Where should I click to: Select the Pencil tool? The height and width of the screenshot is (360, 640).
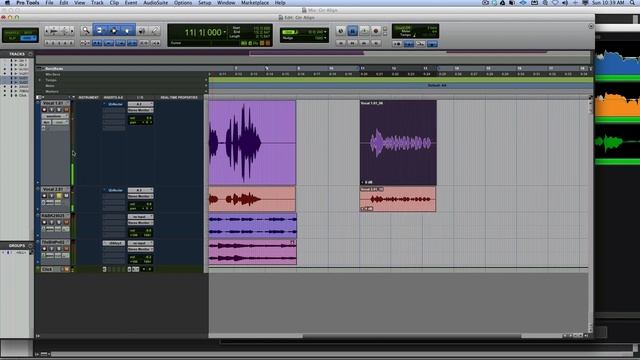(155, 31)
